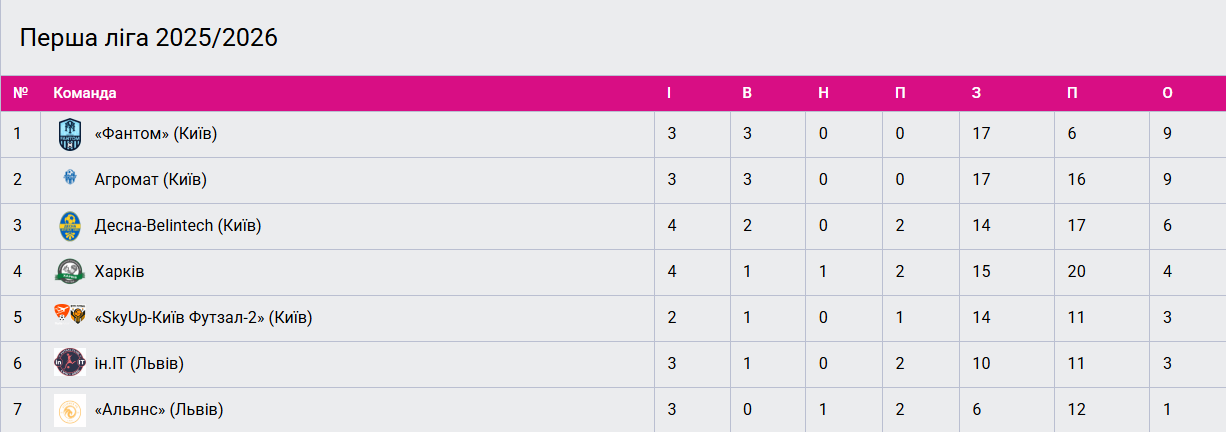Open the «Фантом» (Київ) team link
The height and width of the screenshot is (432, 1226).
coord(155,134)
